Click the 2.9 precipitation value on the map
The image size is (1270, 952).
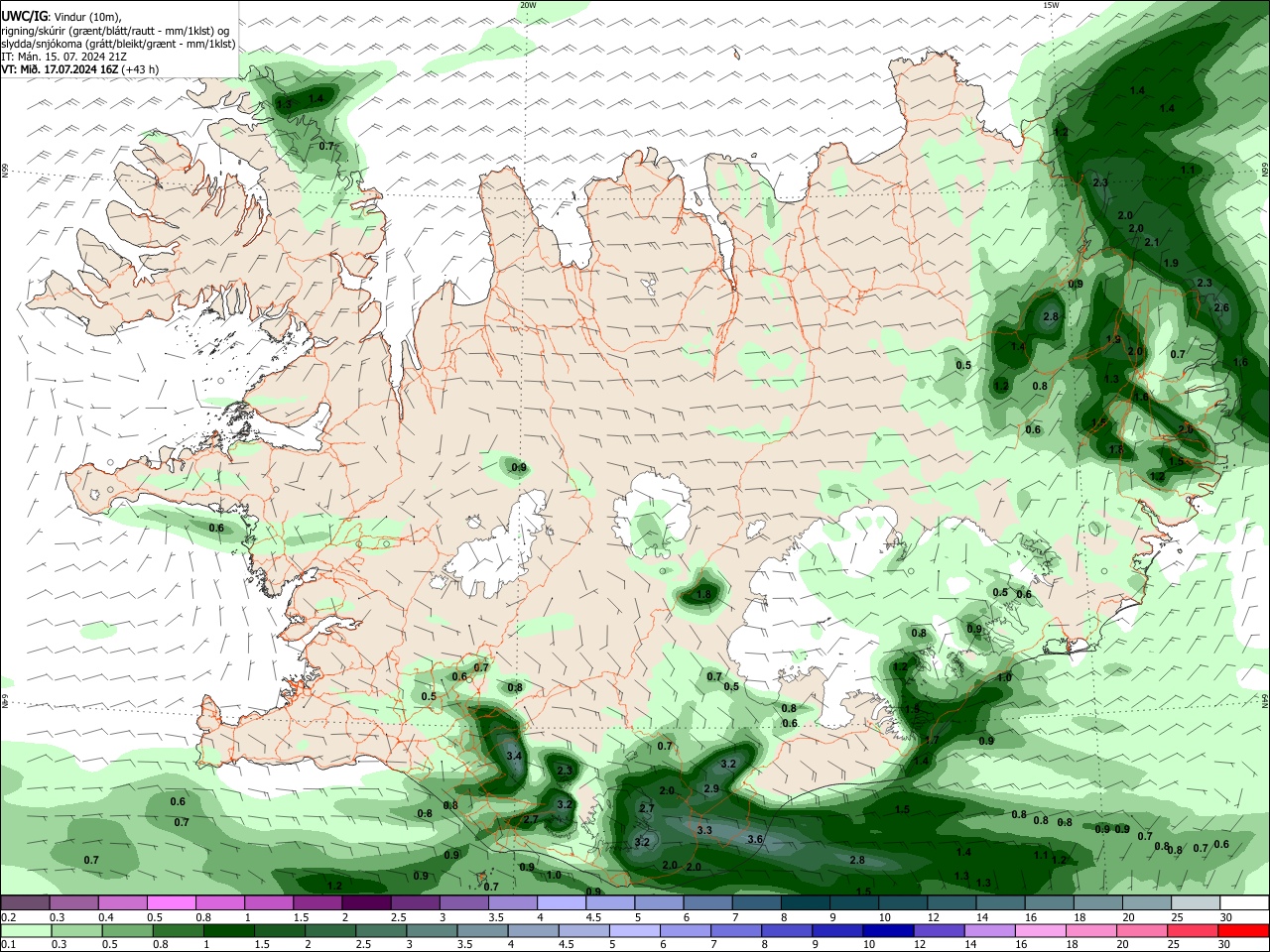click(711, 788)
